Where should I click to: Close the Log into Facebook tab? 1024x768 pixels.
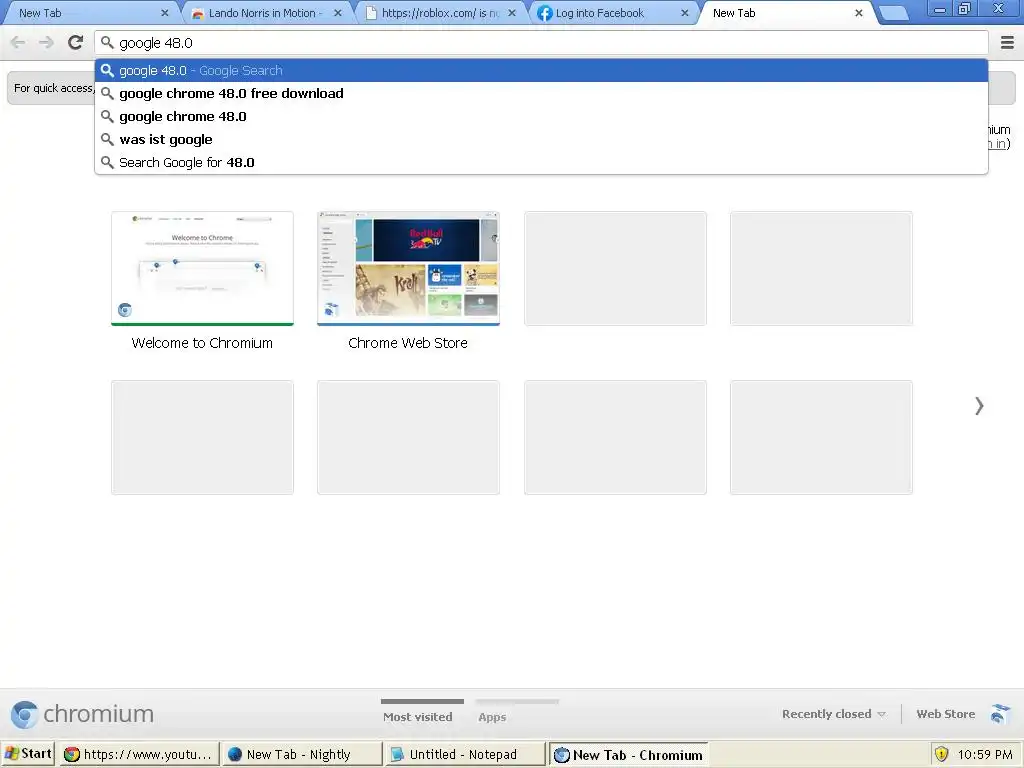point(684,13)
